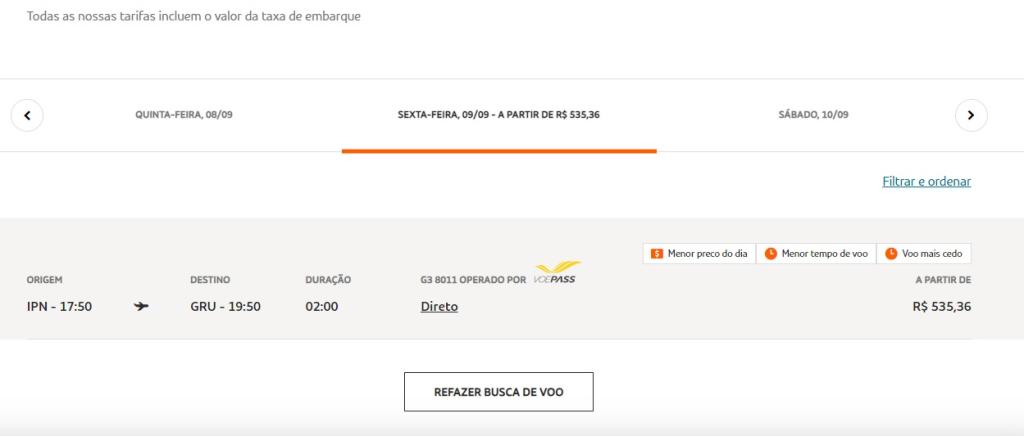The image size is (1024, 436).
Task: Select the Quinta-feira, 08/09 date tab
Action: (184, 115)
